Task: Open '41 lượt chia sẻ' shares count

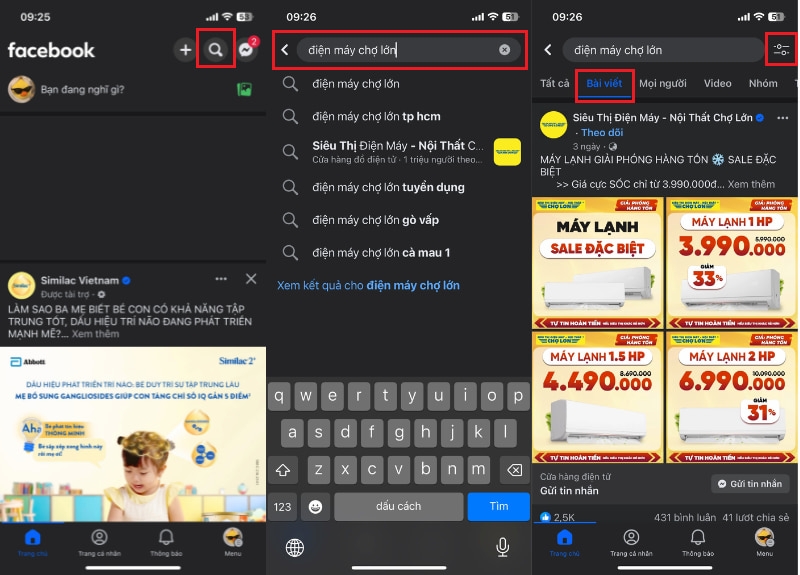Action: coord(756,517)
